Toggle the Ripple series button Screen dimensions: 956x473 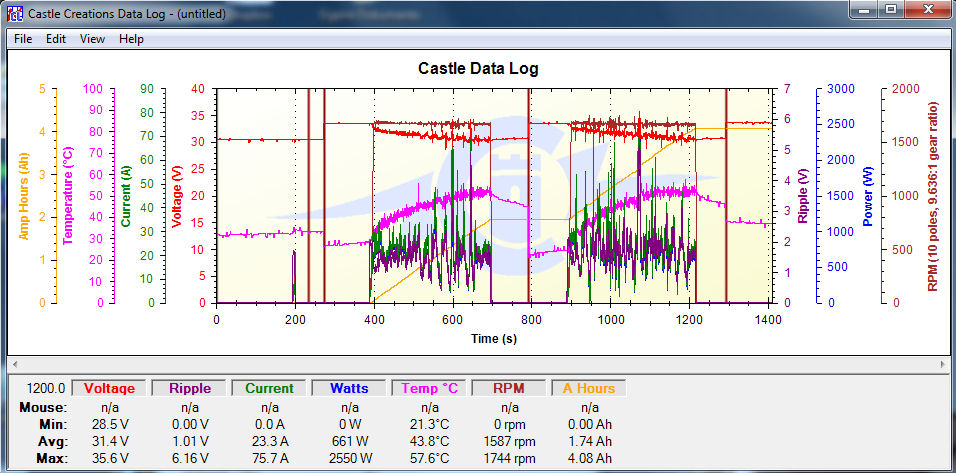click(190, 388)
